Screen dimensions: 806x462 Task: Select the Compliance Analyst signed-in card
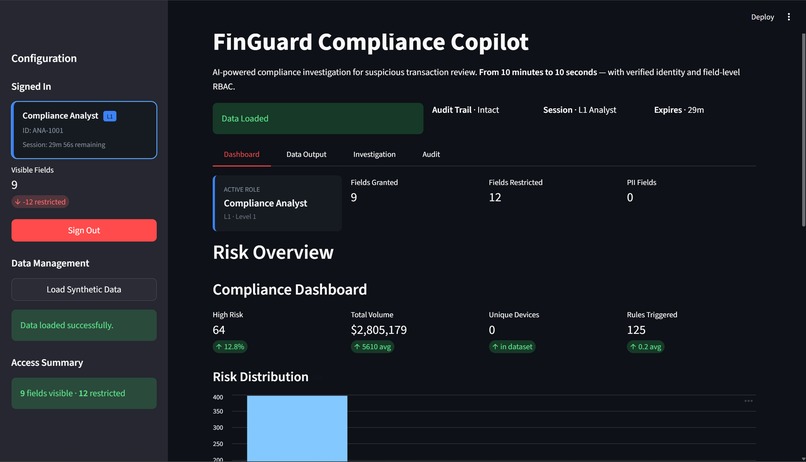coord(84,130)
